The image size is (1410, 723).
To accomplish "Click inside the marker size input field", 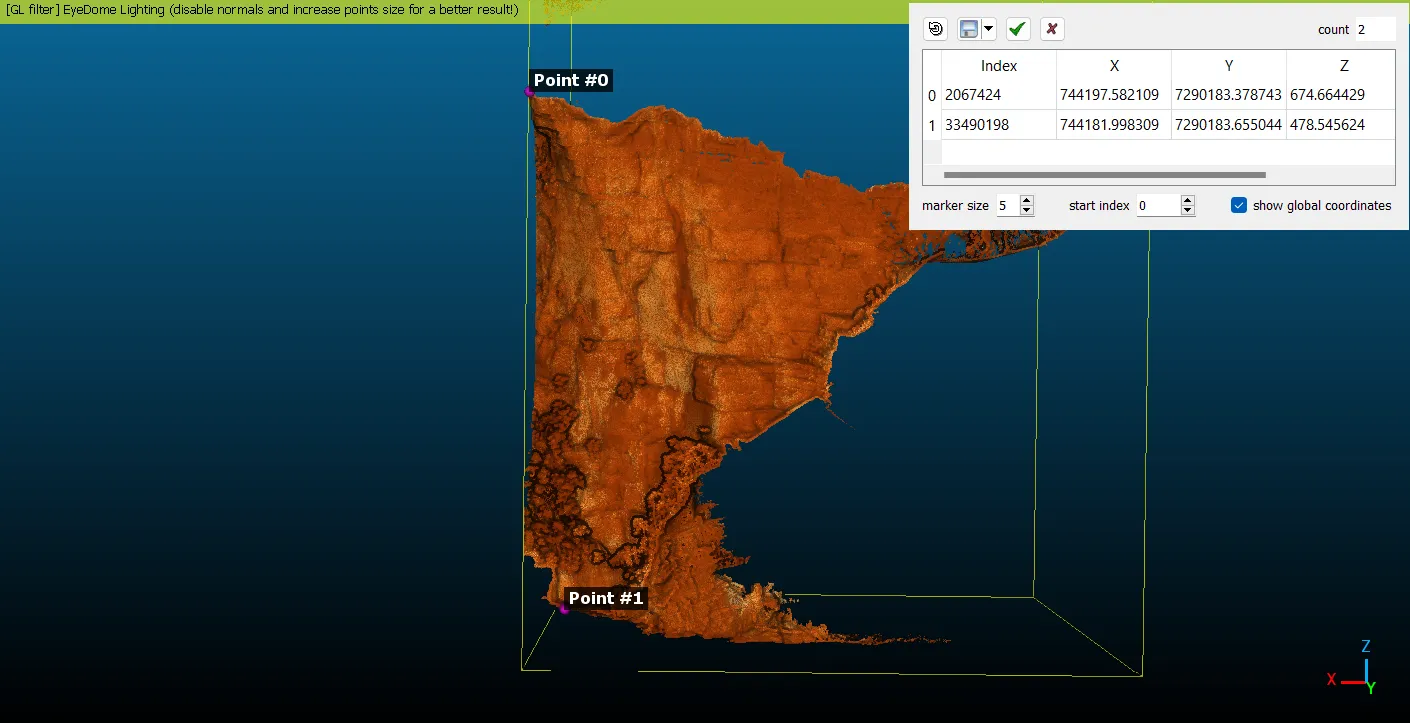I will [x=1006, y=206].
